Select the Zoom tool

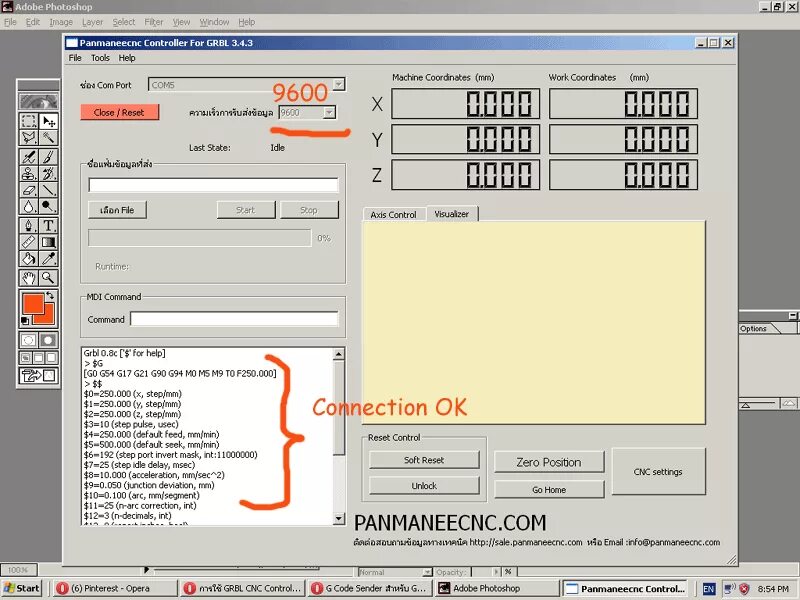pyautogui.click(x=48, y=278)
